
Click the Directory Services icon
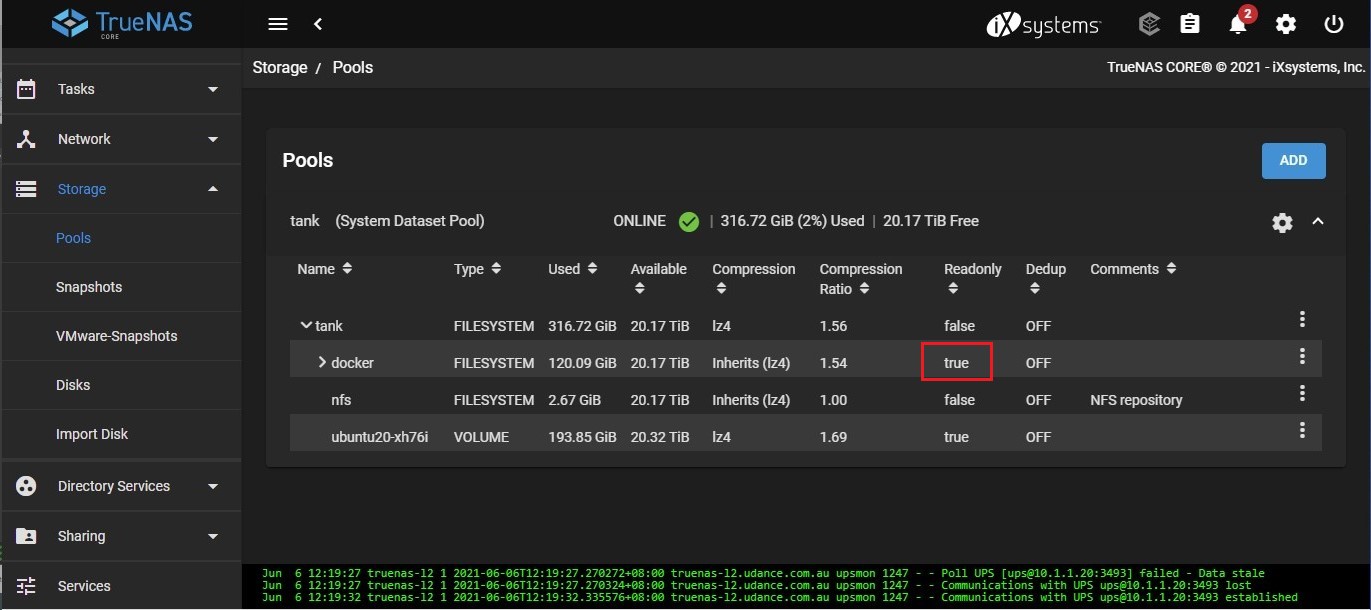27,486
